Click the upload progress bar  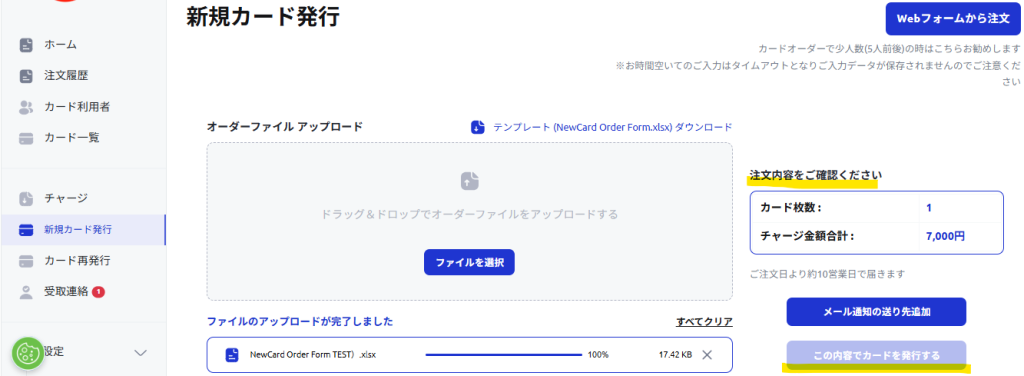coord(504,355)
